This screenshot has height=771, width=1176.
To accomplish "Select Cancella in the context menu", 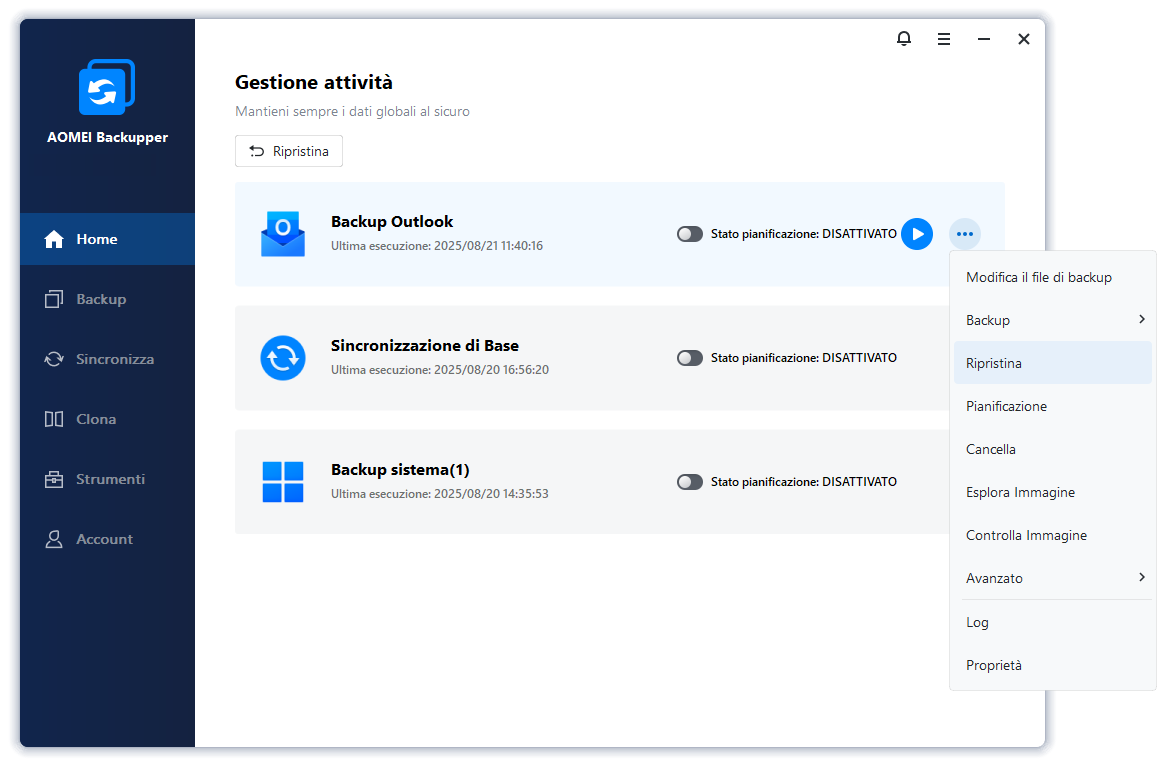I will (991, 449).
